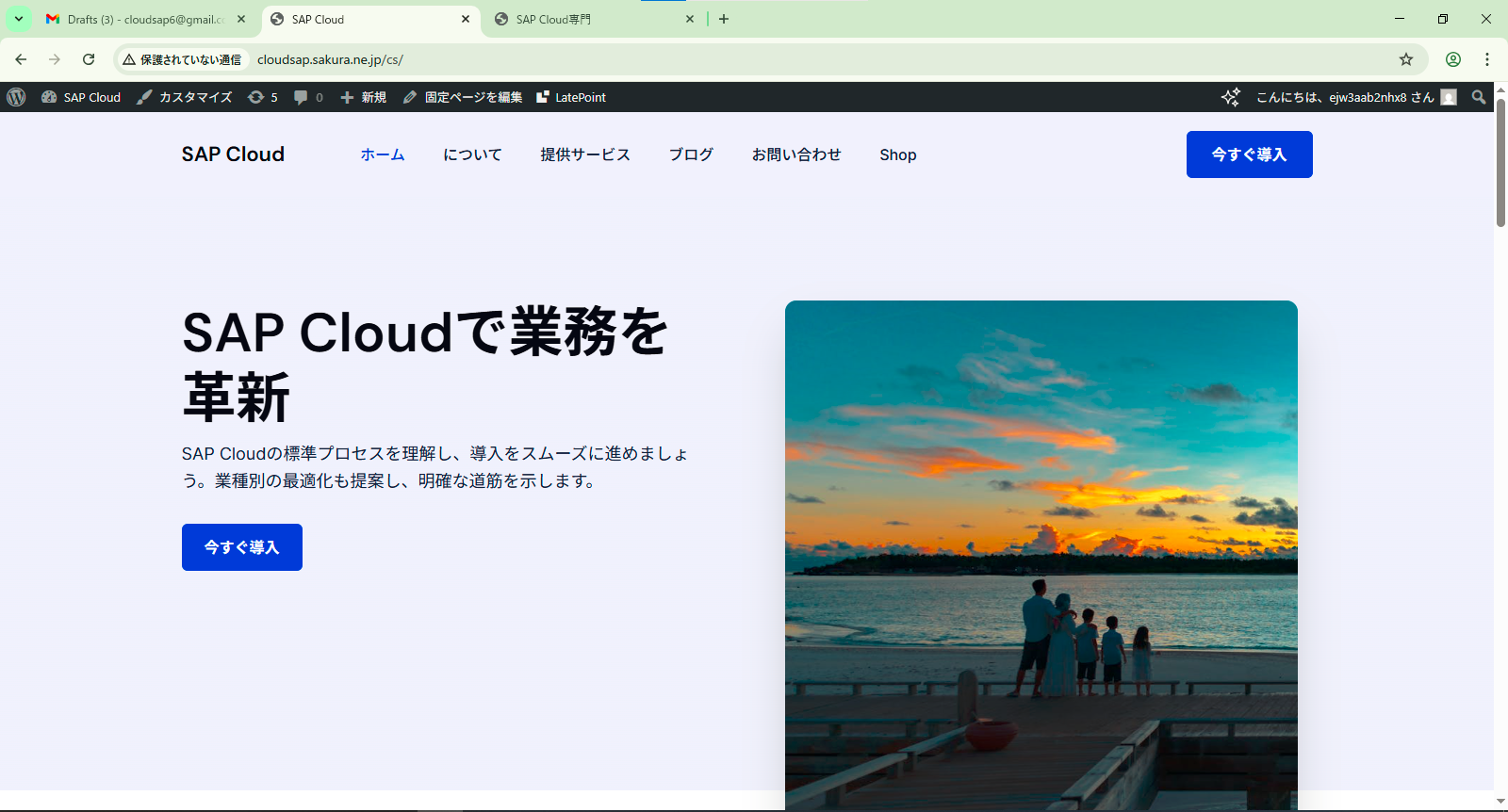View the 5 pending updates
This screenshot has width=1508, height=812.
pyautogui.click(x=263, y=97)
